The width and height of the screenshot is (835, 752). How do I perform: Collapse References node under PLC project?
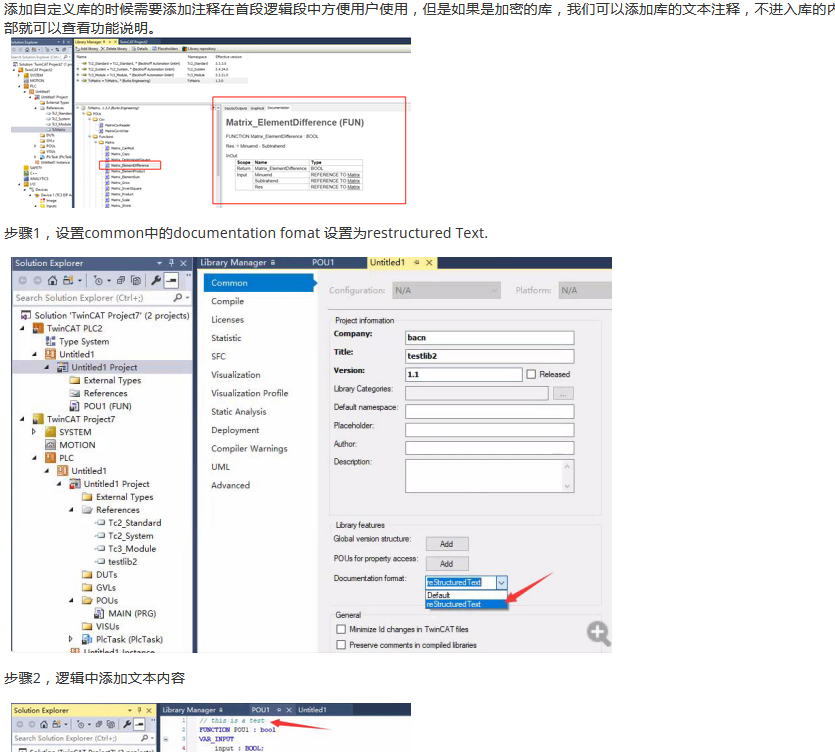[71, 510]
